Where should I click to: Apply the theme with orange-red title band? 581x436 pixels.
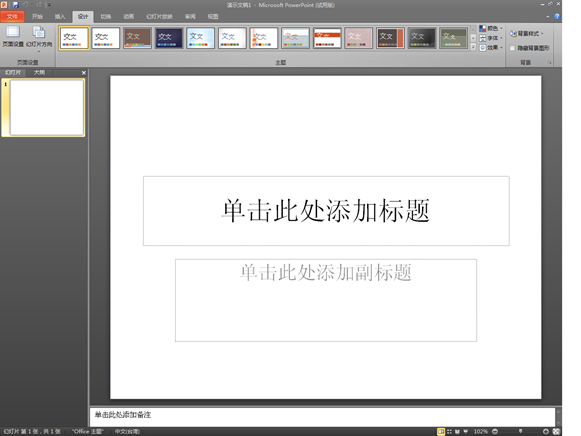[x=327, y=38]
